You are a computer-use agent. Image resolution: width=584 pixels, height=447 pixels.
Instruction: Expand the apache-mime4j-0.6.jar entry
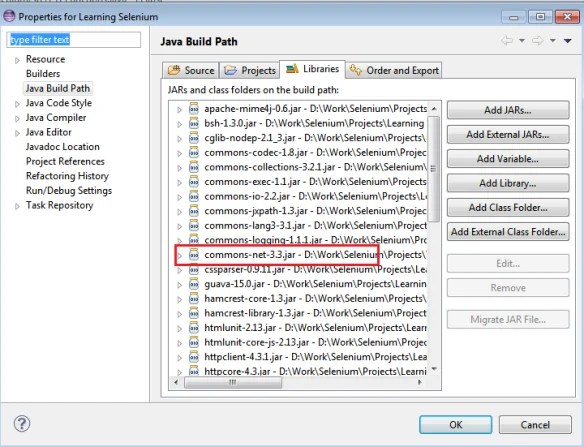179,110
